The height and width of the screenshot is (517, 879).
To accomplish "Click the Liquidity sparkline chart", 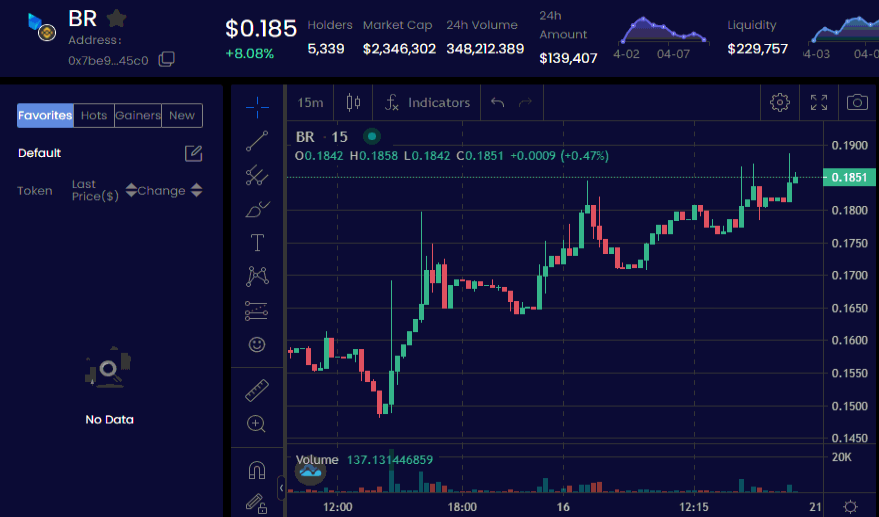I will tap(844, 30).
